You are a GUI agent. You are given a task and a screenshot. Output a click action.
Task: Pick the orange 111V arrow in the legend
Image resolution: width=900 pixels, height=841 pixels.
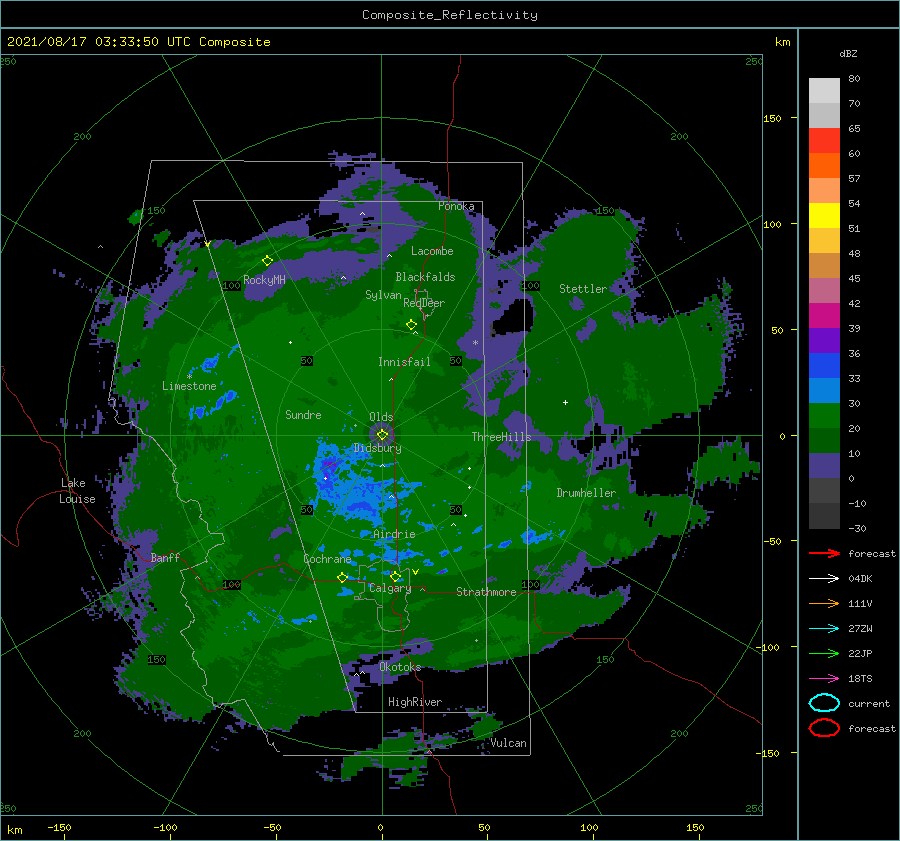click(x=824, y=603)
